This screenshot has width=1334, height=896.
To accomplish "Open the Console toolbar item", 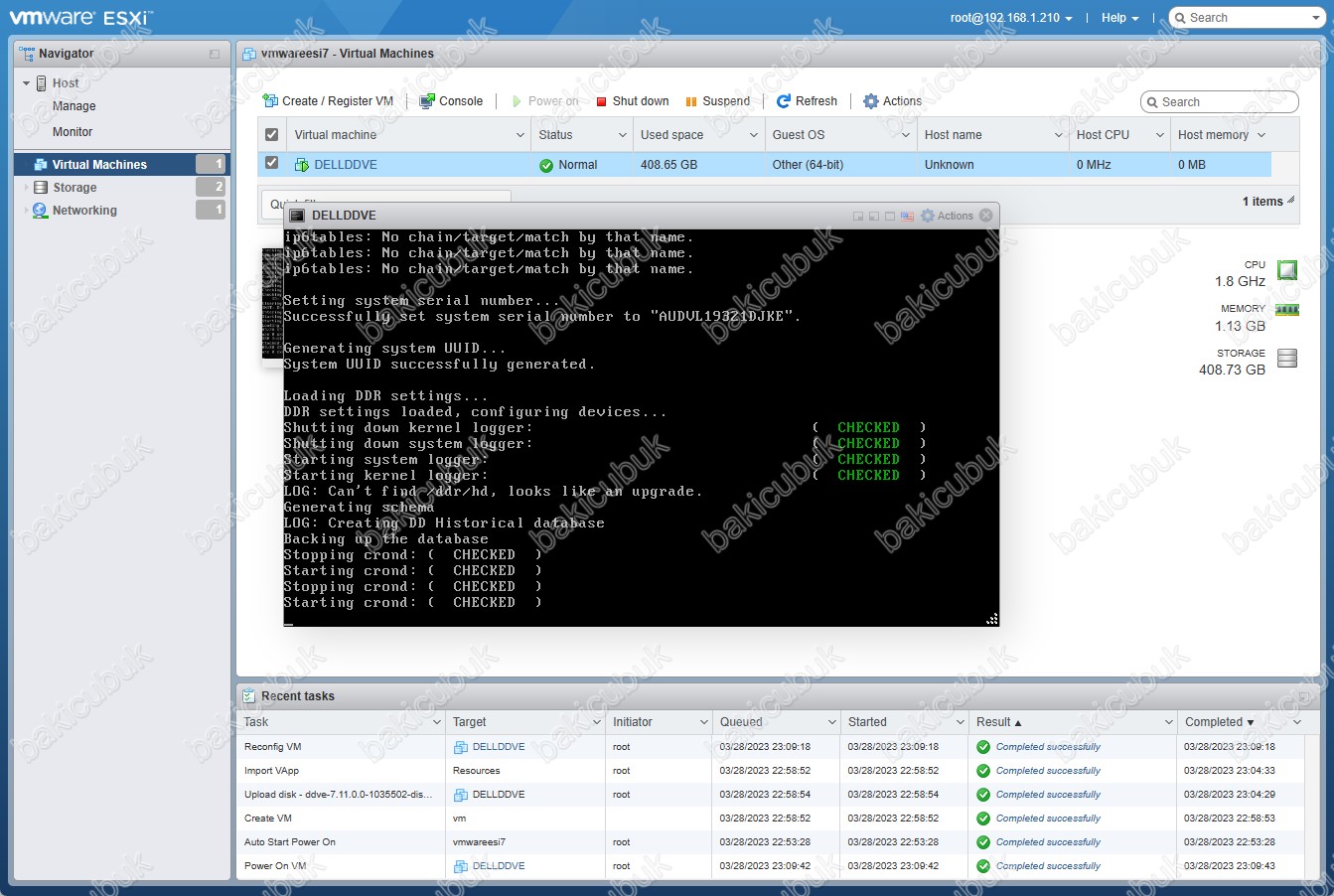I will tap(451, 101).
